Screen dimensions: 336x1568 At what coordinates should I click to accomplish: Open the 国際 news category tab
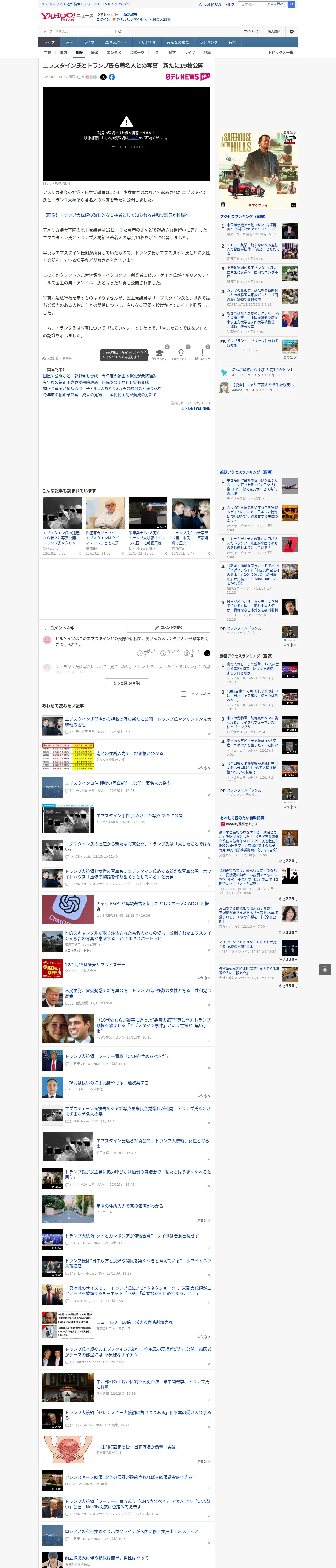(x=79, y=52)
